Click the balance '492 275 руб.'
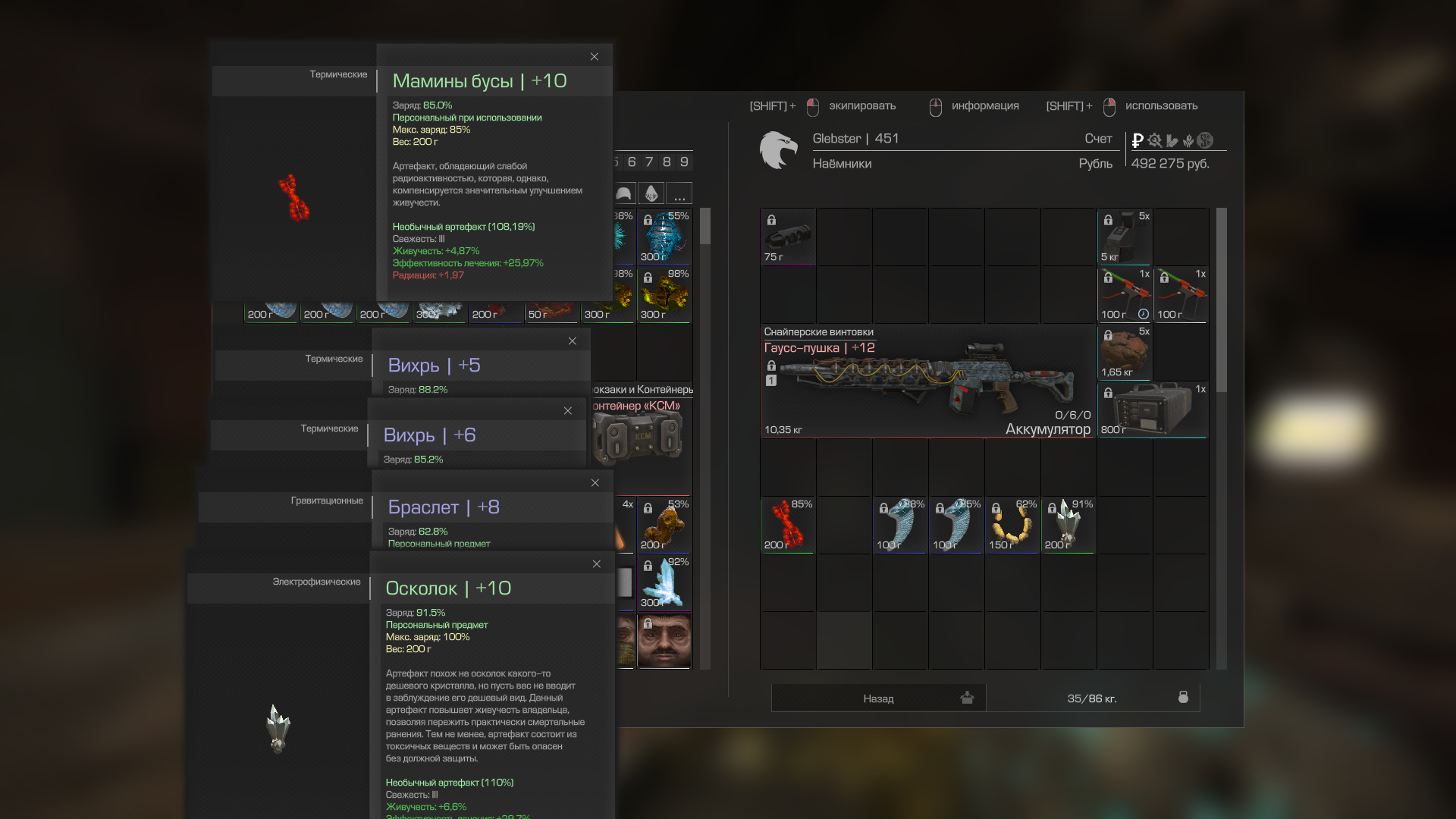 click(1170, 164)
